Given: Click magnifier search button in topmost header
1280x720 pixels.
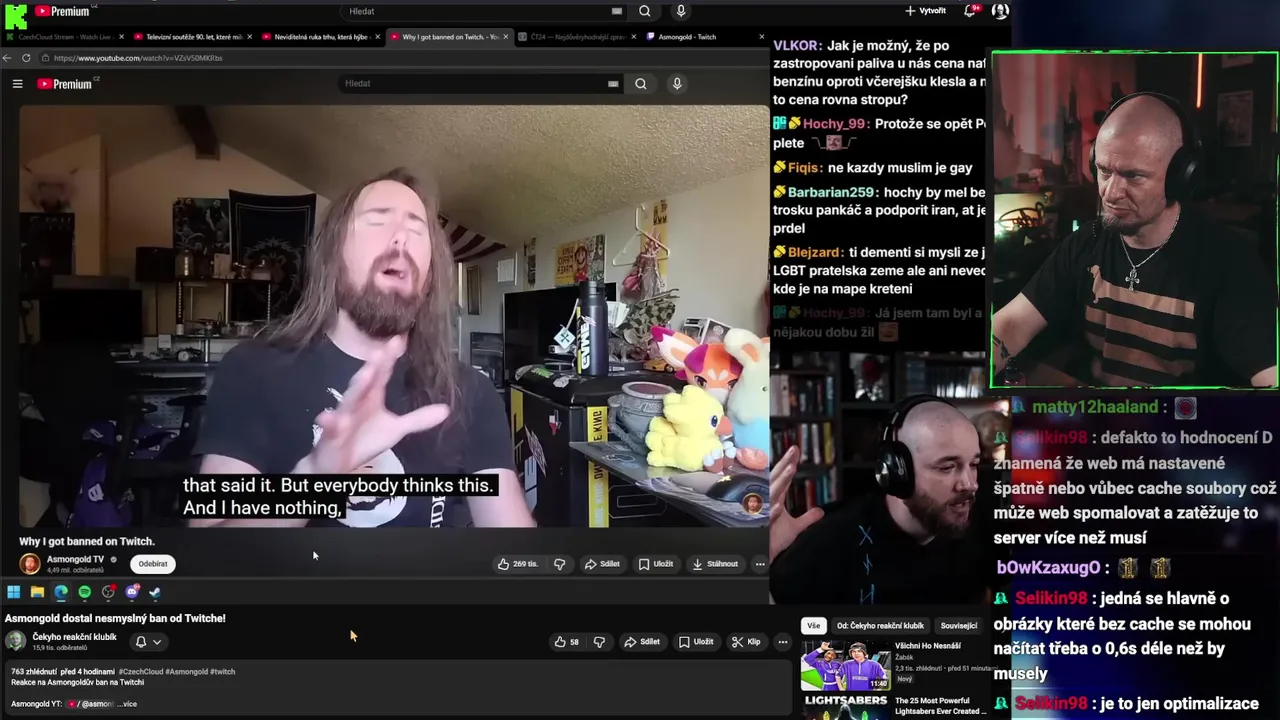Looking at the screenshot, I should tap(645, 11).
